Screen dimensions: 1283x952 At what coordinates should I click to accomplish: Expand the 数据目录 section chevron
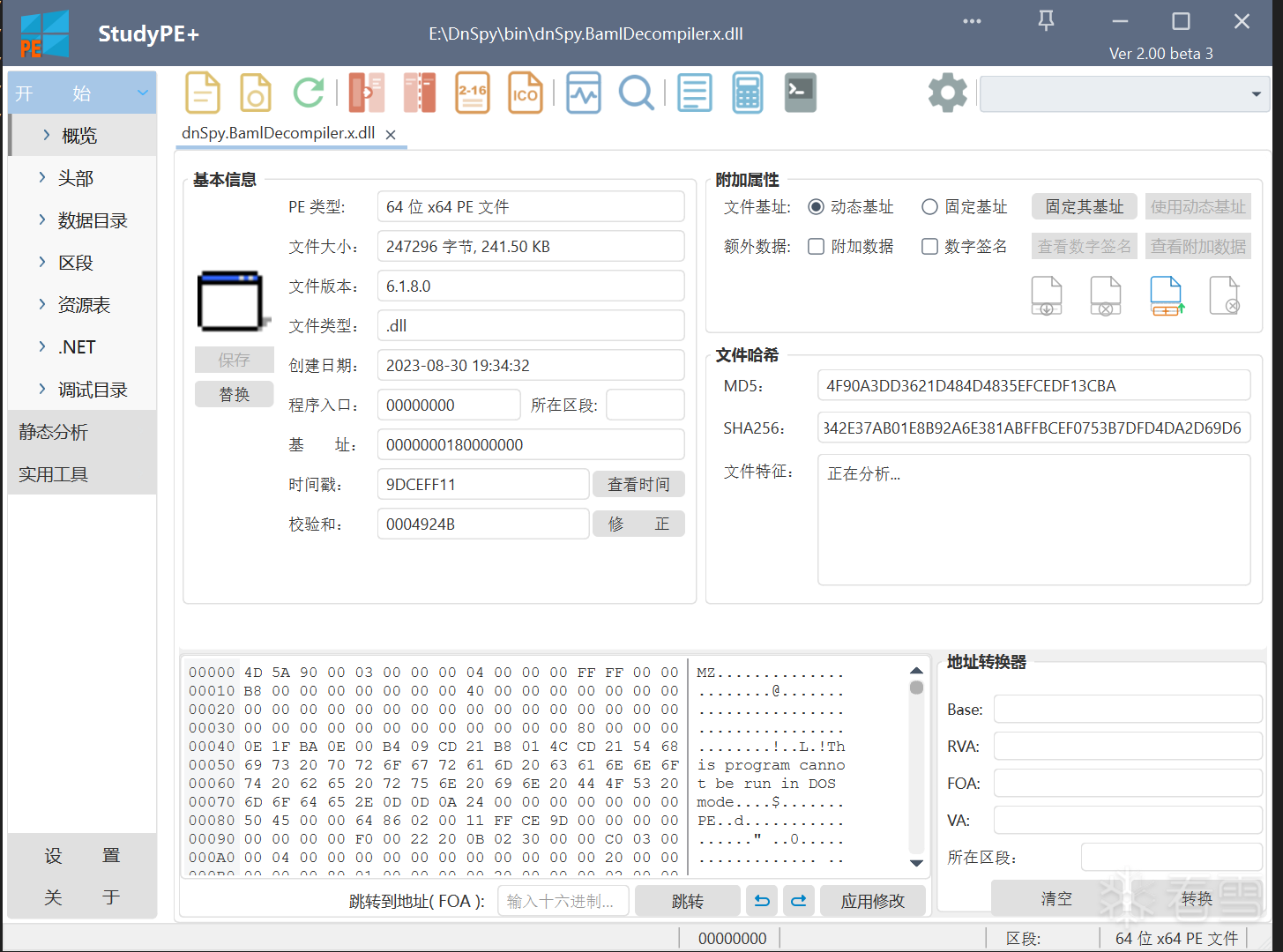click(x=42, y=219)
